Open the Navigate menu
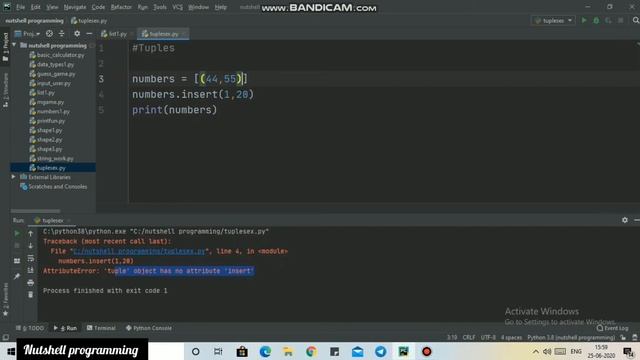Viewport: 640px width, 360px height. click(75, 7)
